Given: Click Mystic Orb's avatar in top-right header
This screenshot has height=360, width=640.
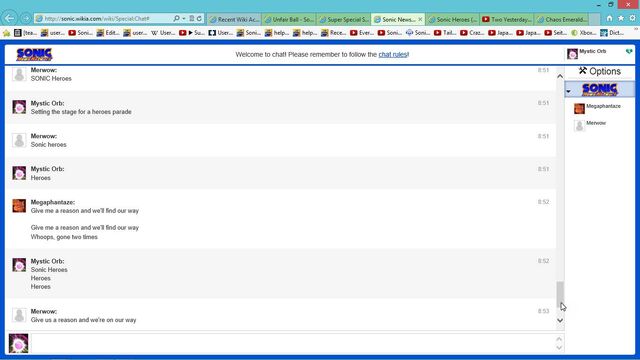Looking at the screenshot, I should coord(572,53).
